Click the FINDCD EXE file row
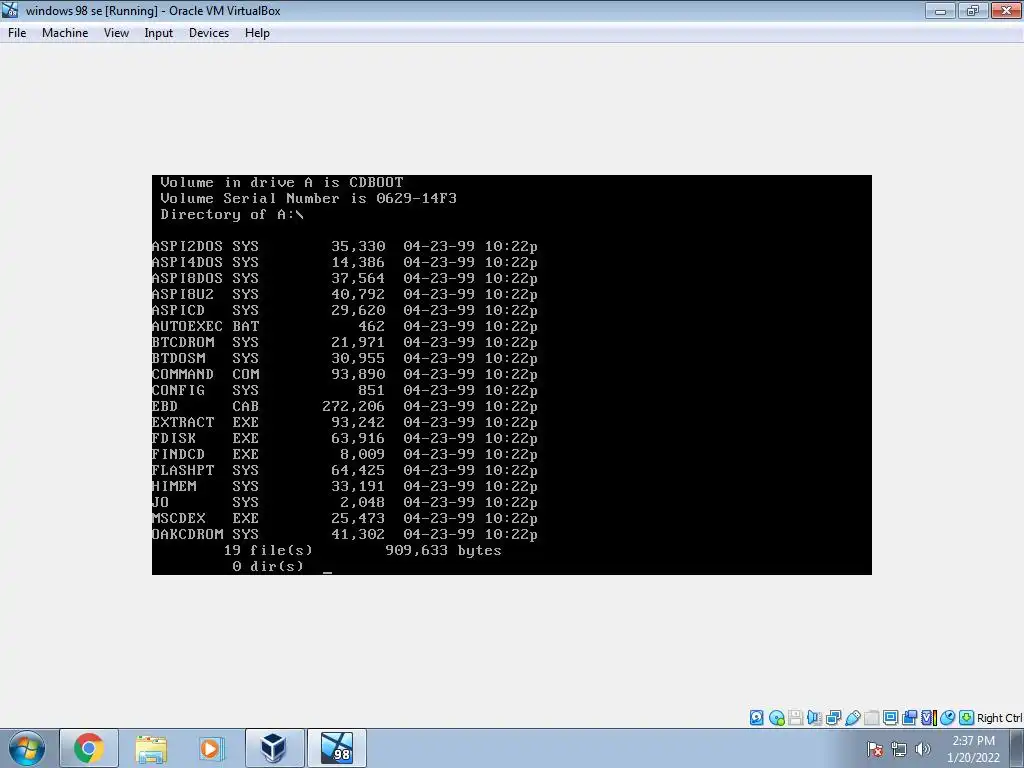Screen dimensions: 1024x768 pos(345,455)
